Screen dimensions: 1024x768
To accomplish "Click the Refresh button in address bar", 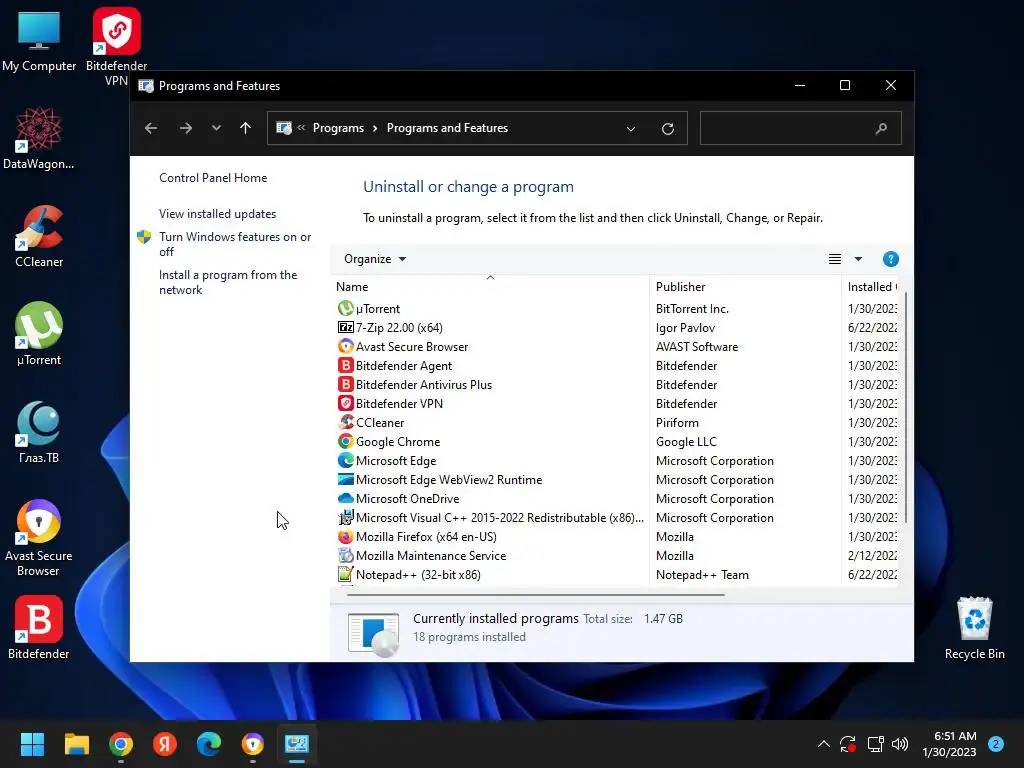I will [x=667, y=129].
